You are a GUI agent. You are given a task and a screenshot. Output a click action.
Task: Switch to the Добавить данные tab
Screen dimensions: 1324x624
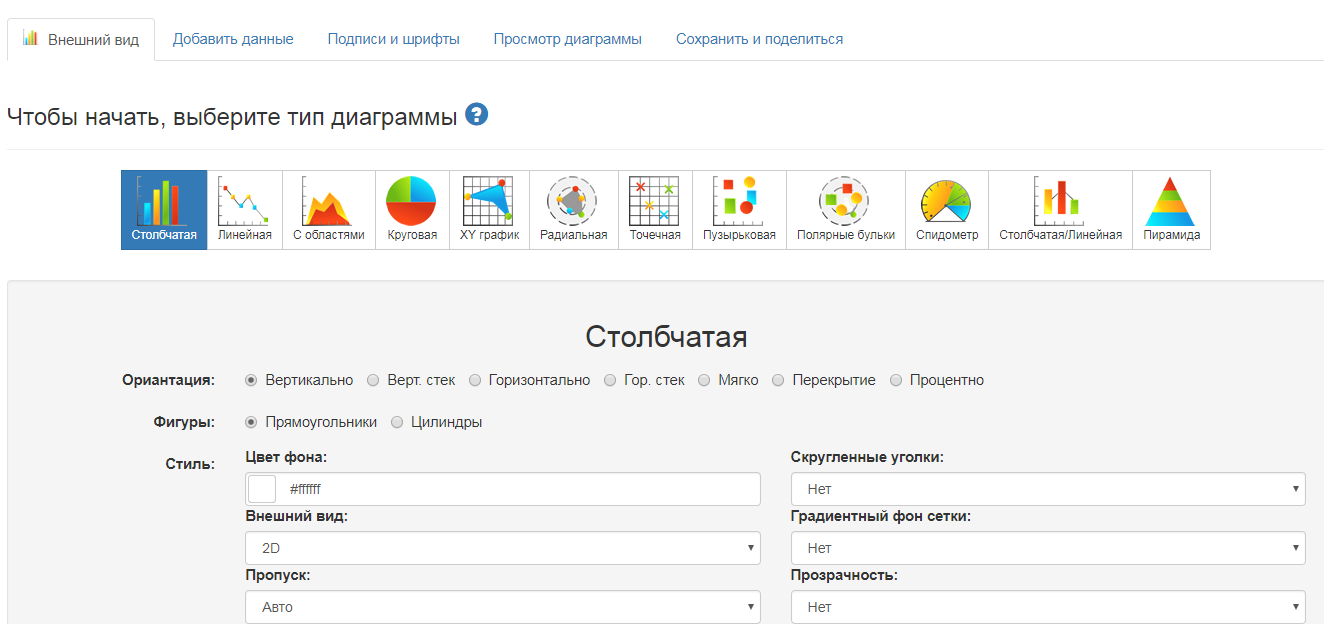coord(233,37)
